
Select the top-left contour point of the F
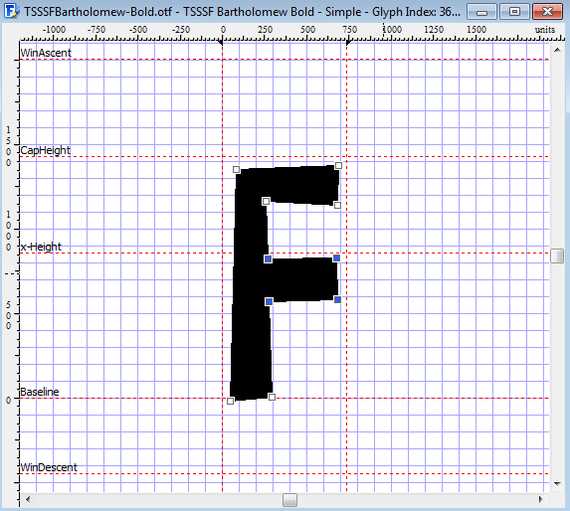coord(236,169)
